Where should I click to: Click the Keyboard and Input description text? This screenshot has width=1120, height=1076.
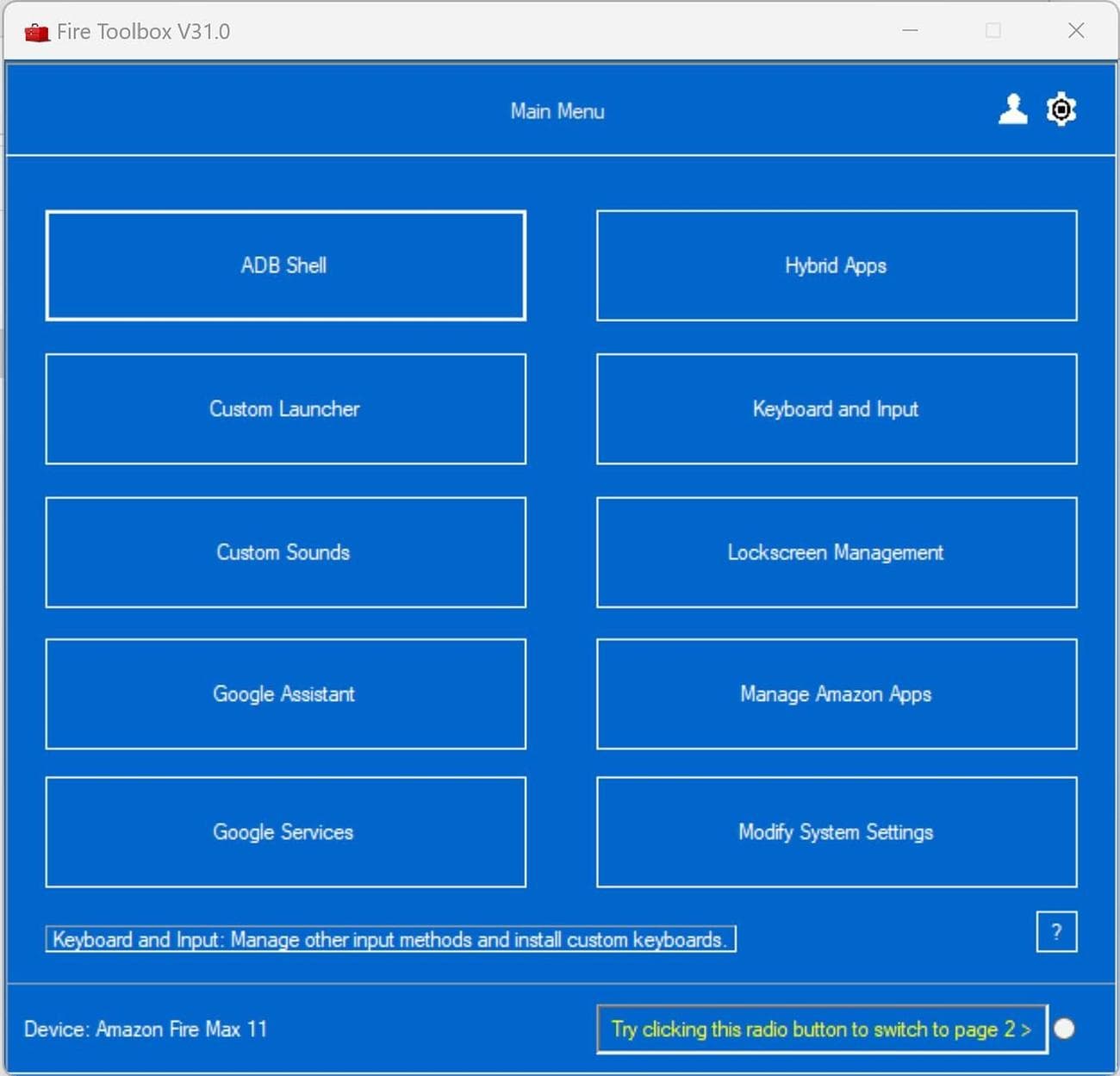coord(390,939)
